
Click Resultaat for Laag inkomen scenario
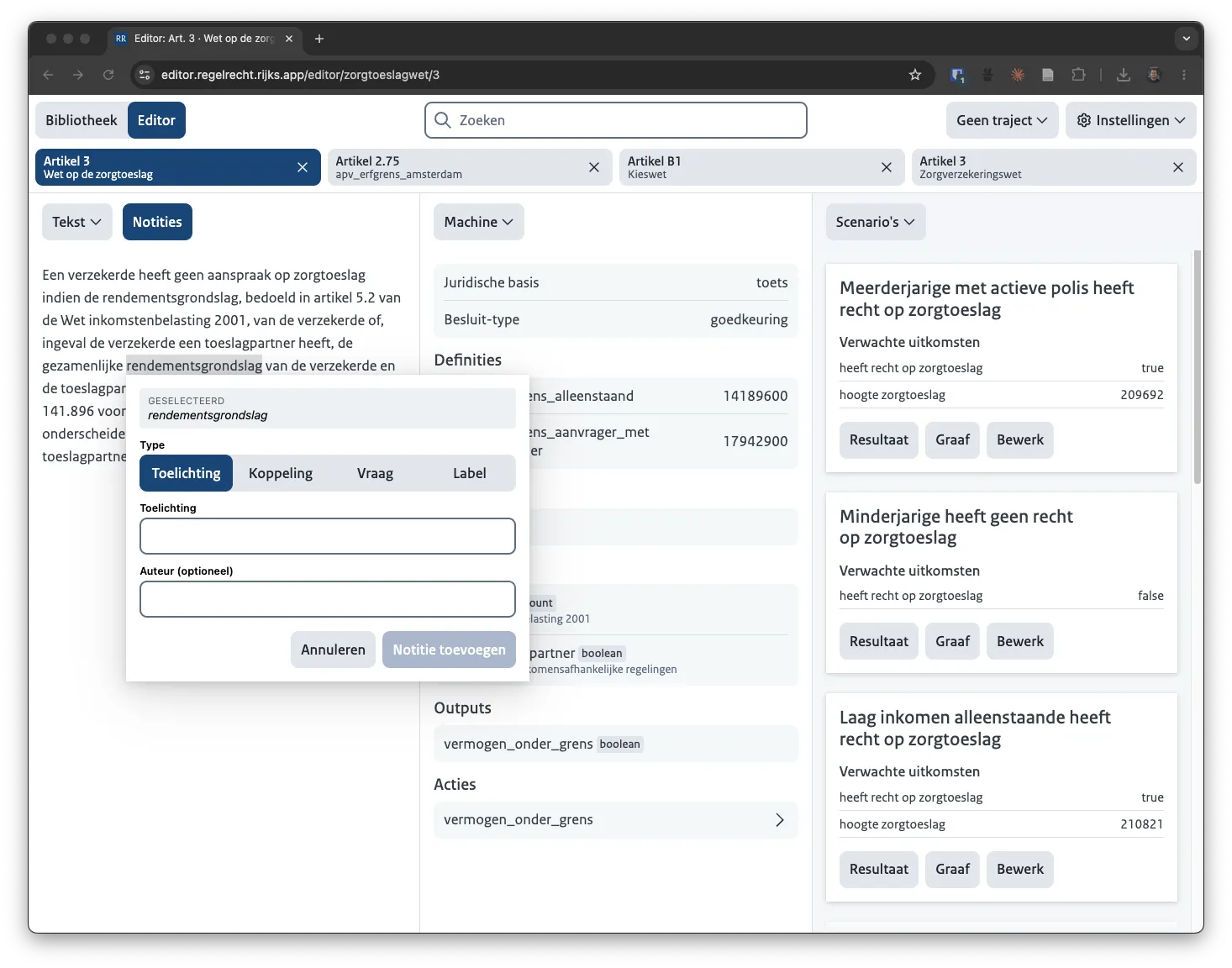[x=879, y=870]
